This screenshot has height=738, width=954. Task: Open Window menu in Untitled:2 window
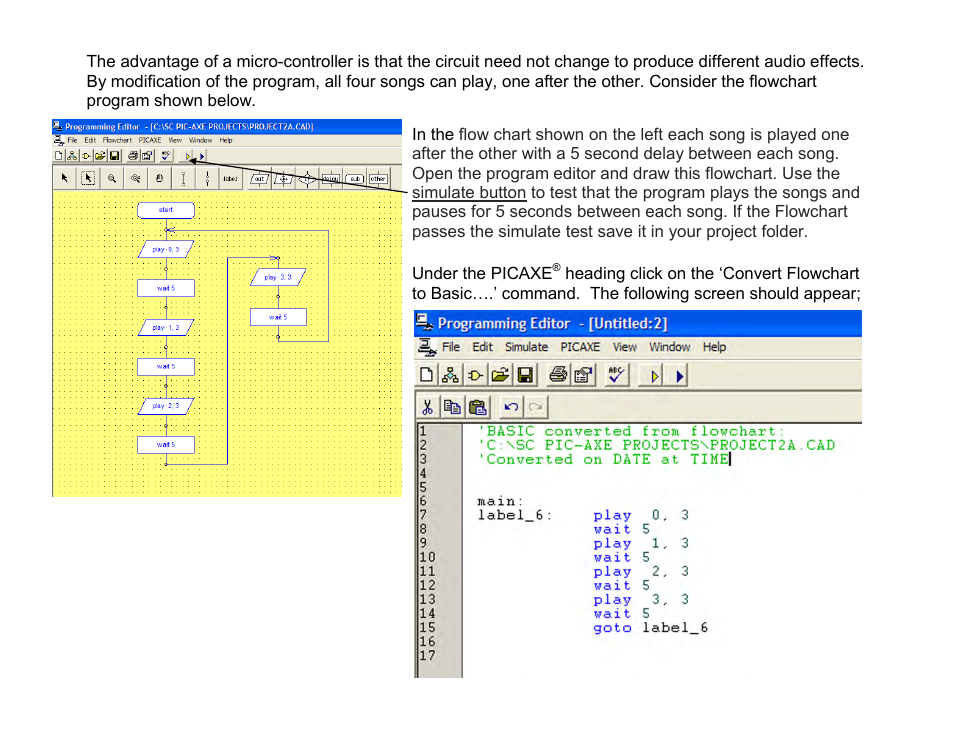670,347
